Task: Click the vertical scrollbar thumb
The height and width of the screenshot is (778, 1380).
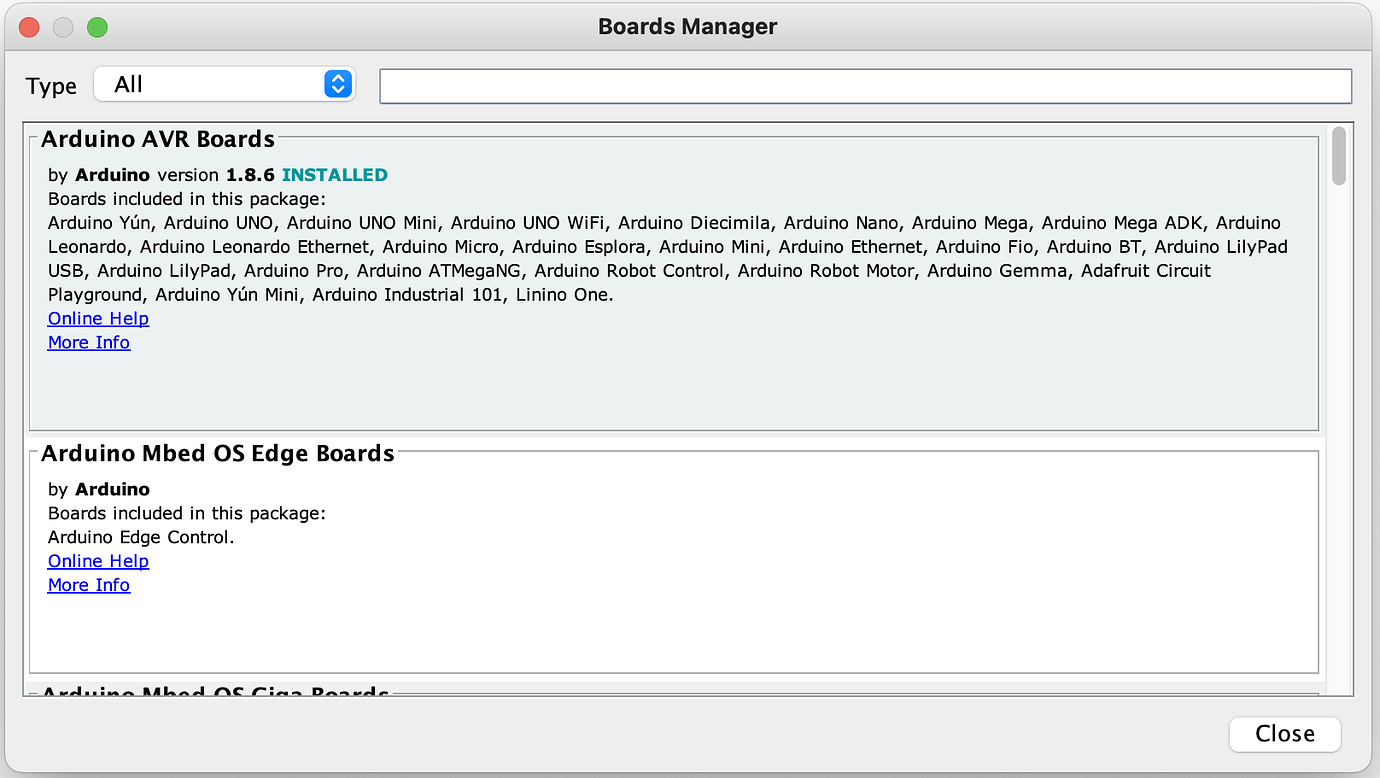Action: tap(1339, 156)
